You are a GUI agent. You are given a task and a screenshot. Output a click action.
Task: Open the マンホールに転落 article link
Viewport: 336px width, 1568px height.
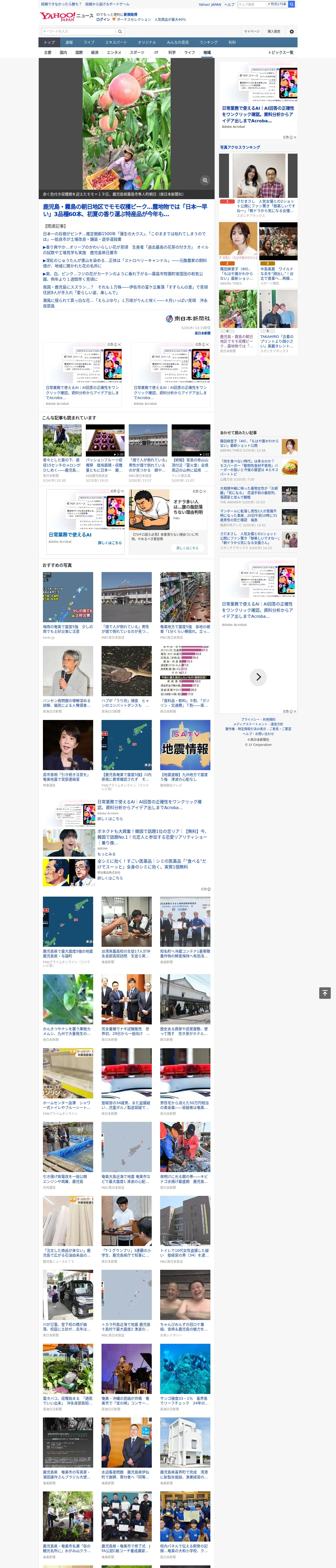(249, 516)
